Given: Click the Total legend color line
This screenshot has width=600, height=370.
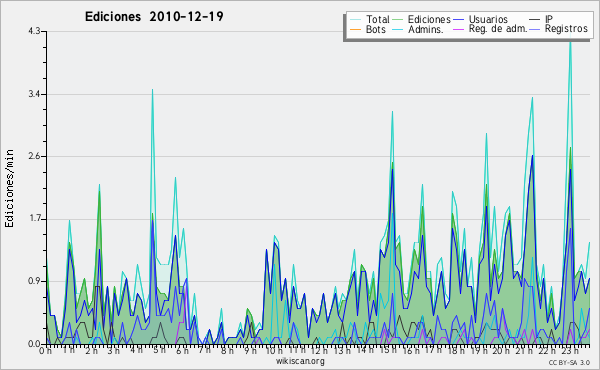Looking at the screenshot, I should click(x=355, y=20).
